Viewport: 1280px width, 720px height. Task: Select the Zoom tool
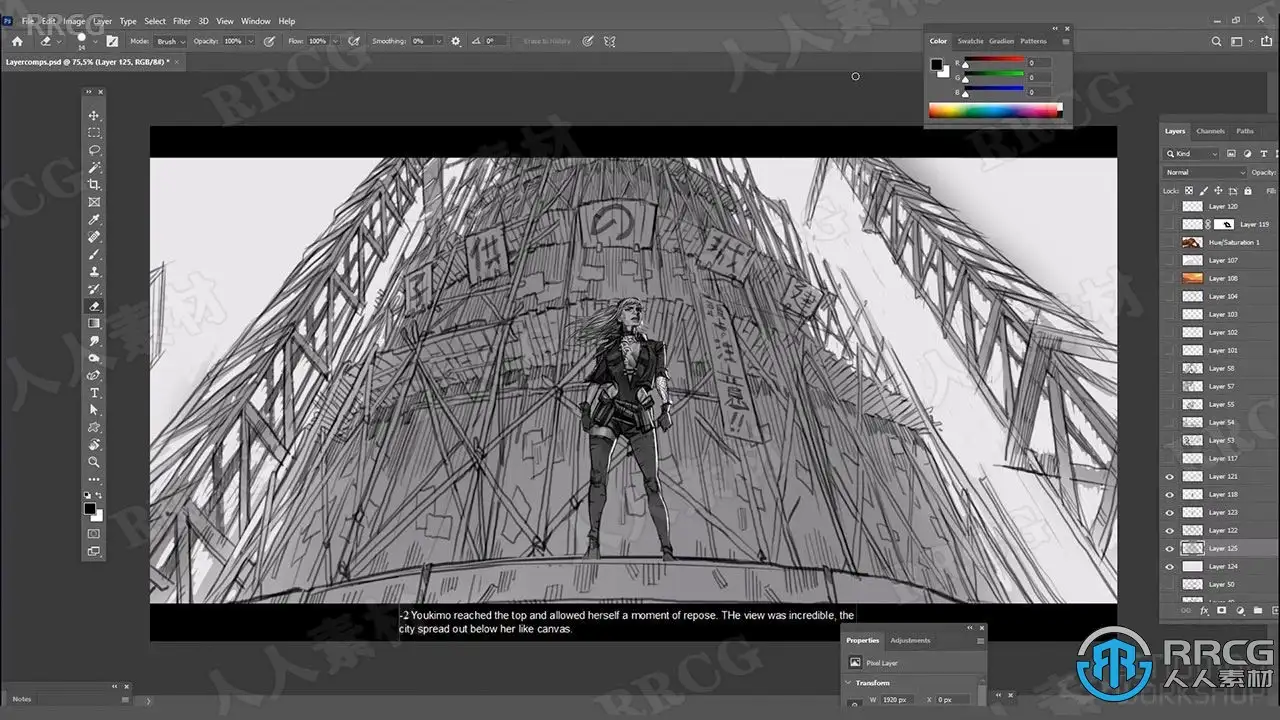pyautogui.click(x=94, y=462)
